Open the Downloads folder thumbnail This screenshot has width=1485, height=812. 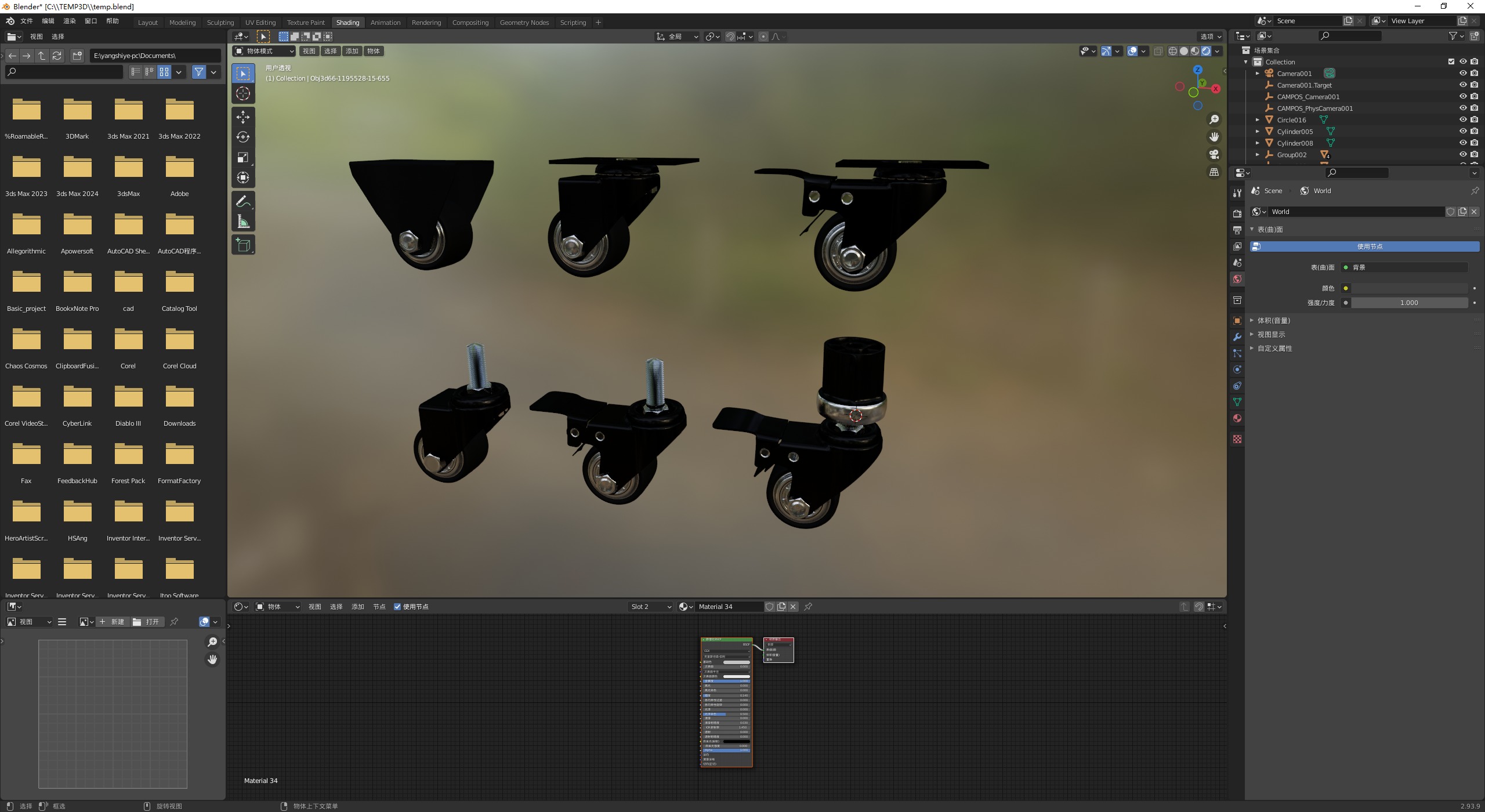179,398
